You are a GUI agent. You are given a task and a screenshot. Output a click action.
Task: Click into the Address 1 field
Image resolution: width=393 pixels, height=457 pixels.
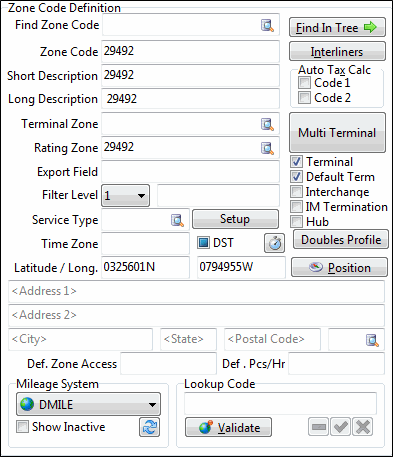(x=196, y=291)
